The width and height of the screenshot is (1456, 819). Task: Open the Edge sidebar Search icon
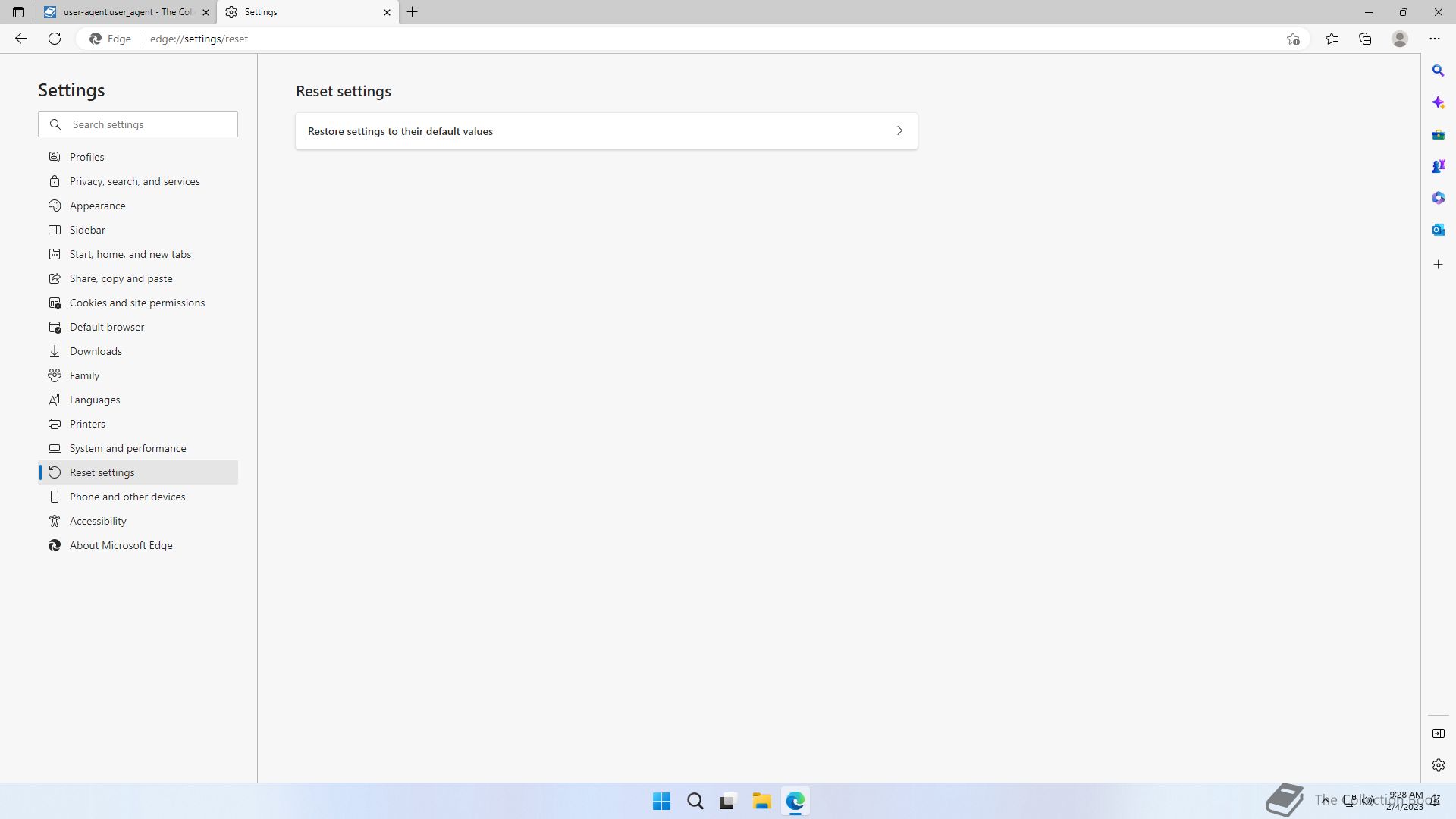[1438, 71]
